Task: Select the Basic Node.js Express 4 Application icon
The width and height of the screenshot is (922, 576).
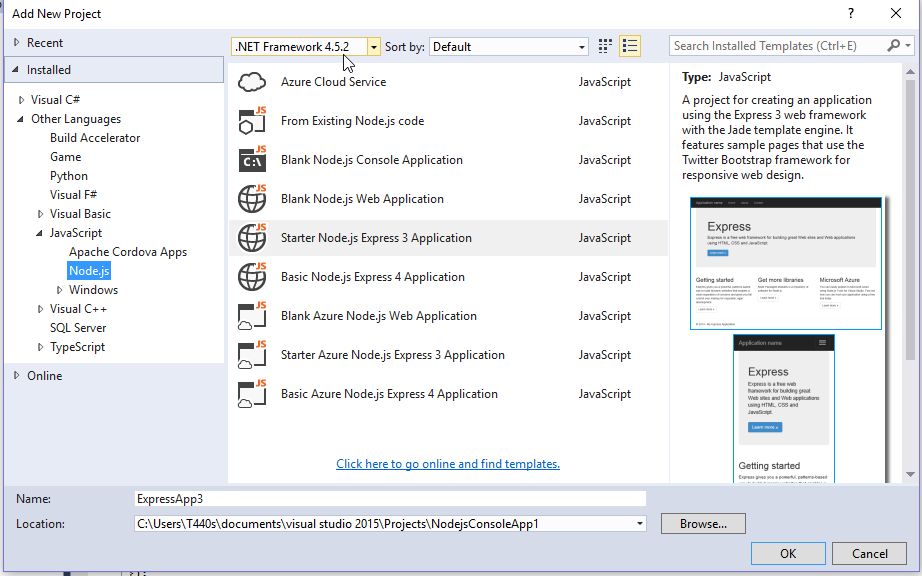Action: tap(252, 277)
